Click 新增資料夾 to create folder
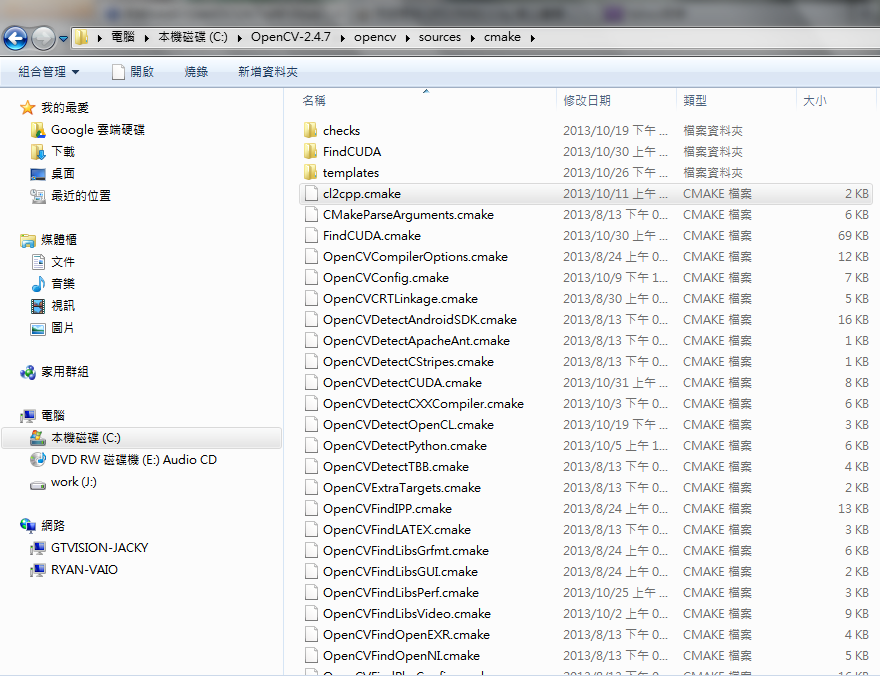This screenshot has height=676, width=880. (x=268, y=72)
